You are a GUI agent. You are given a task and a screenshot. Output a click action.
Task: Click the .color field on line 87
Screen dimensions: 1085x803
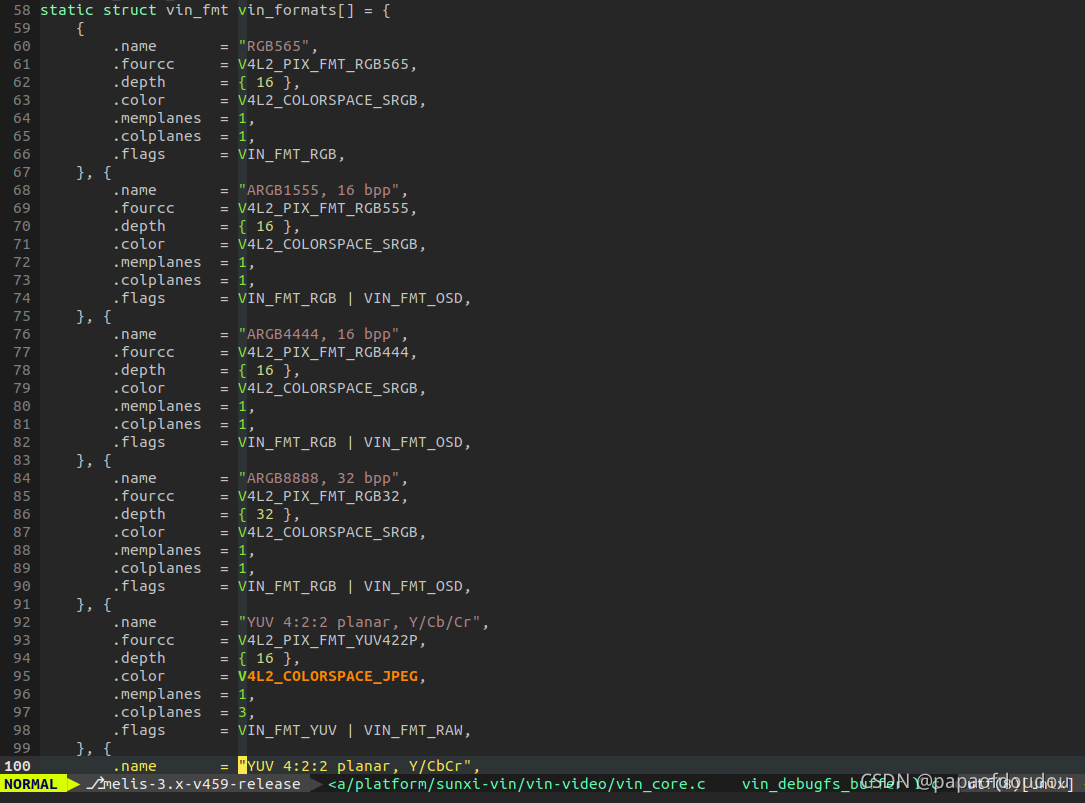[x=139, y=532]
